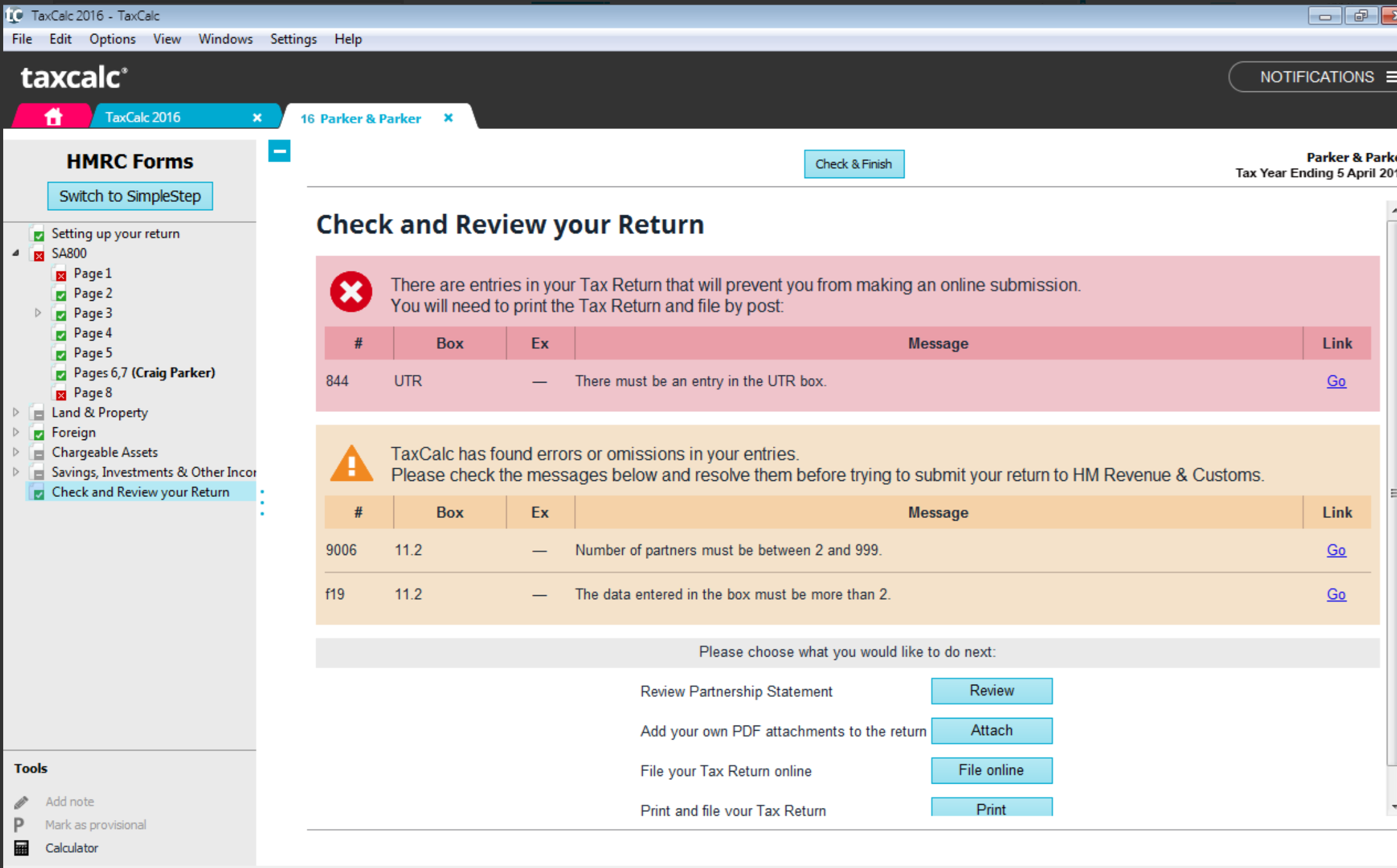This screenshot has width=1397, height=868.
Task: Open the Edit menu
Action: pyautogui.click(x=60, y=39)
